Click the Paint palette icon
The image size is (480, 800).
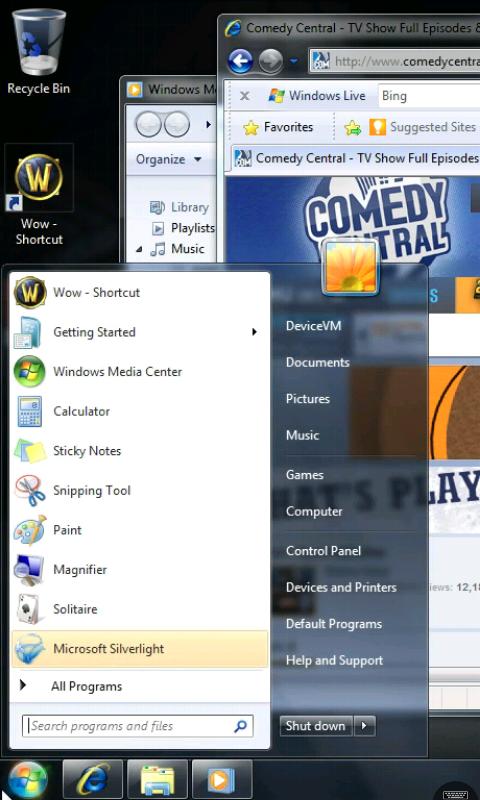coord(30,530)
